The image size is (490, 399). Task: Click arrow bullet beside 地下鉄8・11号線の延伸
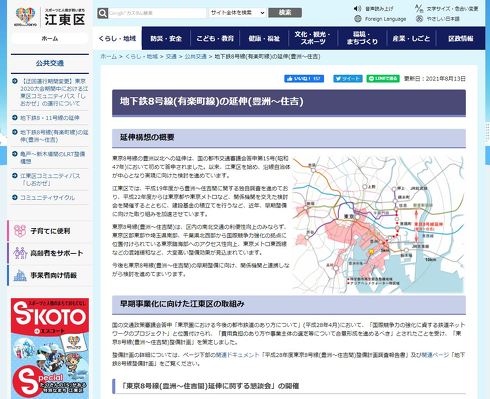click(x=15, y=117)
